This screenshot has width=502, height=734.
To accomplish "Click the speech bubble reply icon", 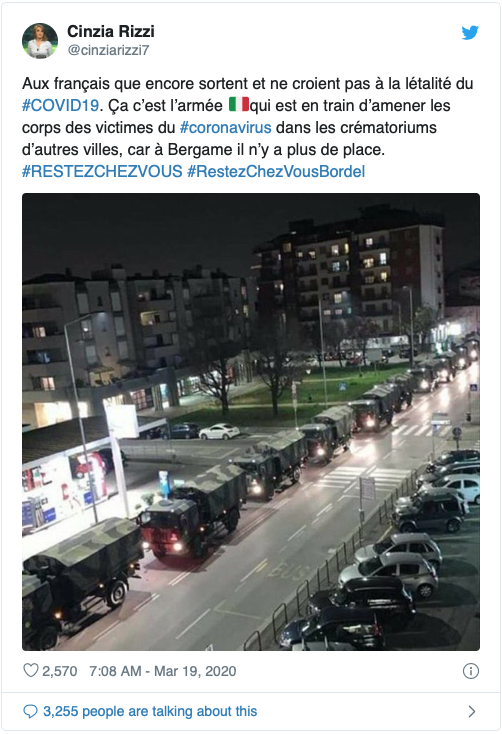I will [30, 712].
